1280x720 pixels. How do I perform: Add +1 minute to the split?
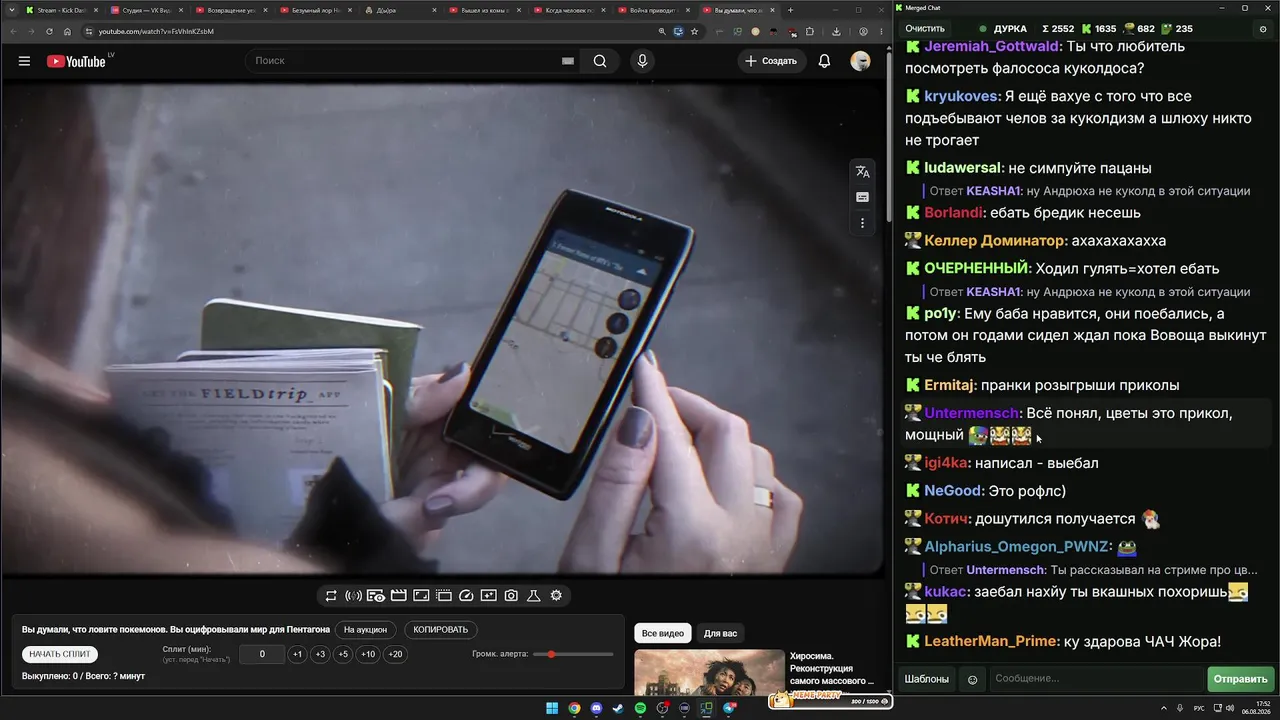click(x=297, y=654)
